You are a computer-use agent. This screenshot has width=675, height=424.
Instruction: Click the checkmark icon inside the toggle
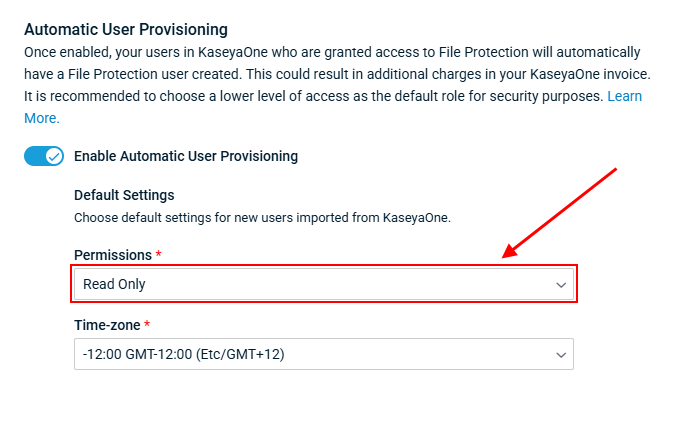click(x=54, y=156)
